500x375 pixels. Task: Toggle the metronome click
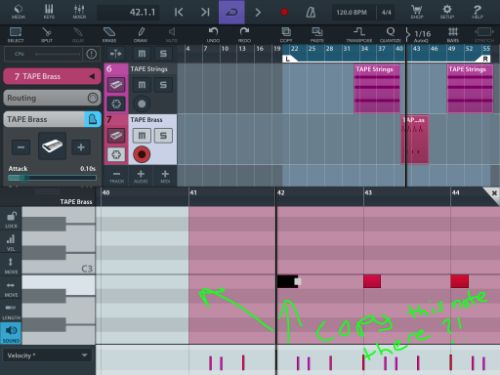click(x=311, y=12)
